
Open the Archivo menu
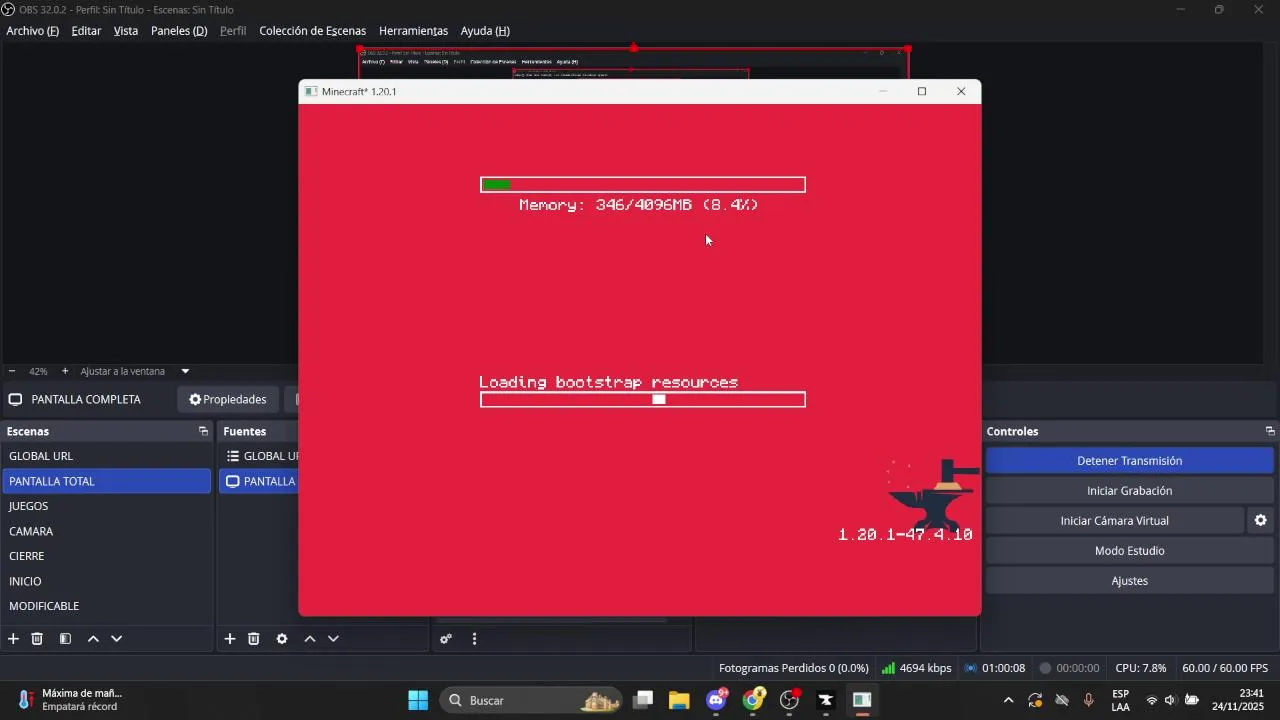click(x=32, y=31)
